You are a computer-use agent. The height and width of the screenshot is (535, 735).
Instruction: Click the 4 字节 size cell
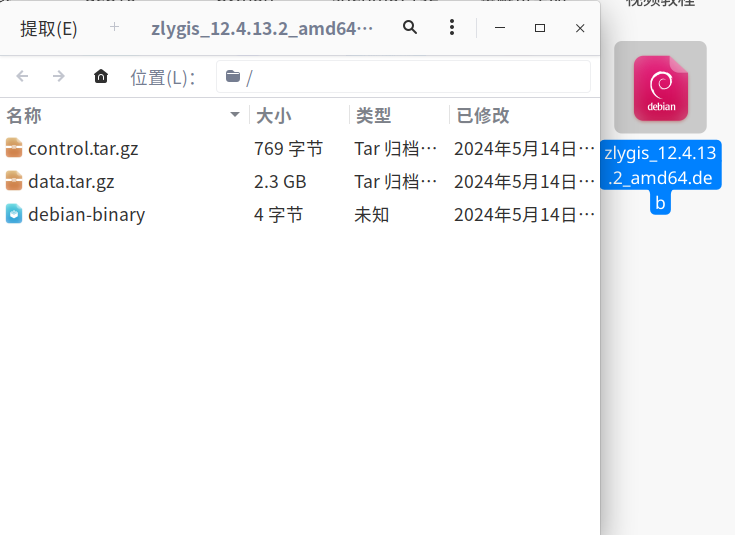(x=278, y=215)
